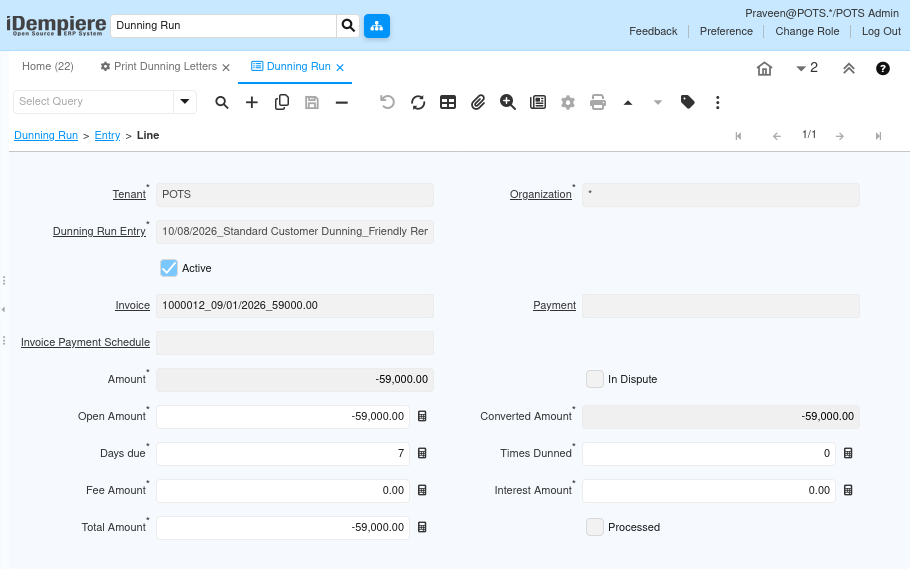Click the Tenant field label
The height and width of the screenshot is (569, 910).
[129, 195]
